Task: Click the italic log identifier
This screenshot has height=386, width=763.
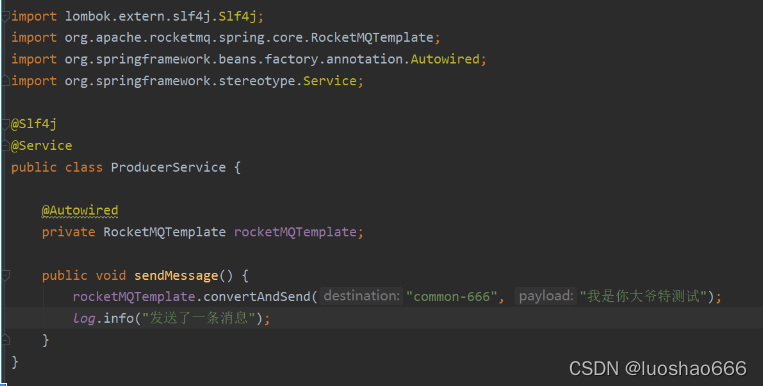Action: point(84,318)
